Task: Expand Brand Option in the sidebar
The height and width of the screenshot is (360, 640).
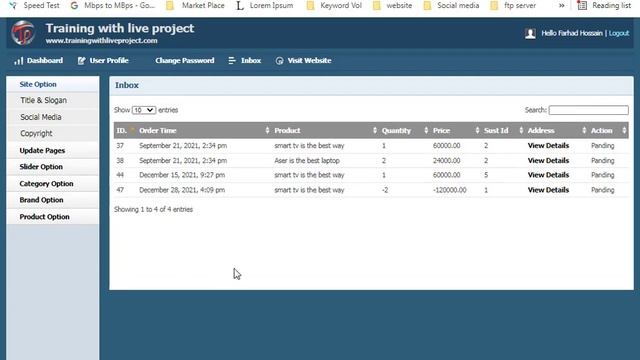Action: (x=53, y=200)
